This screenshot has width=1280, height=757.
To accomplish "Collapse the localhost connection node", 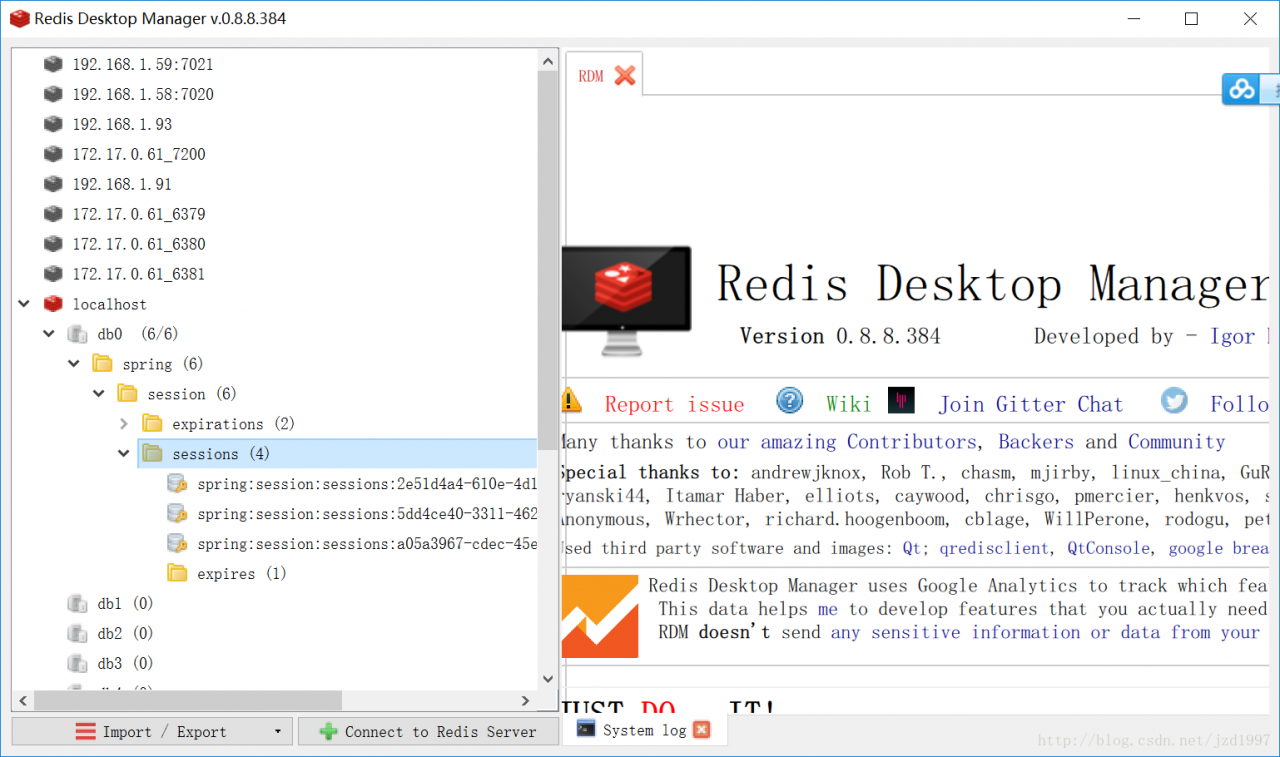I will (x=24, y=304).
